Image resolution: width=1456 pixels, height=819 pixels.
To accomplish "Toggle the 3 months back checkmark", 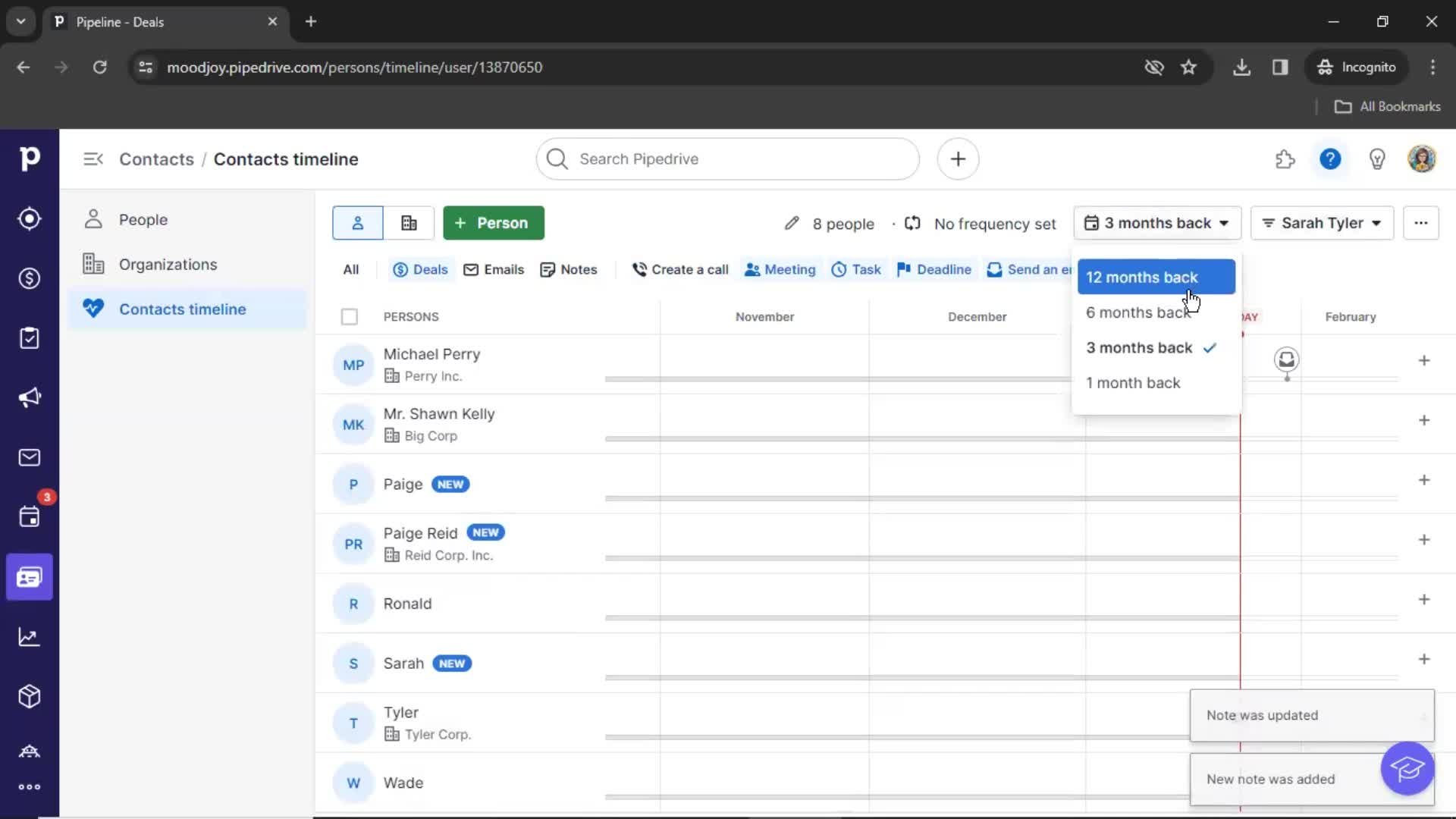I will (1209, 348).
